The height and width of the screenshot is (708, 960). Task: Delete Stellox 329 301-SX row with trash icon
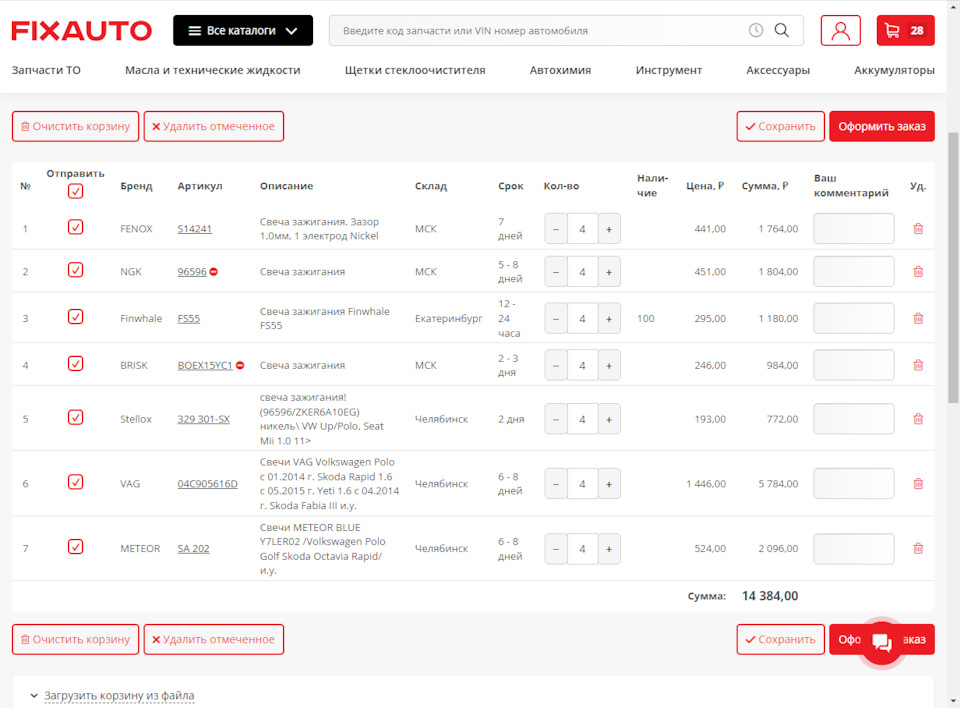point(918,419)
